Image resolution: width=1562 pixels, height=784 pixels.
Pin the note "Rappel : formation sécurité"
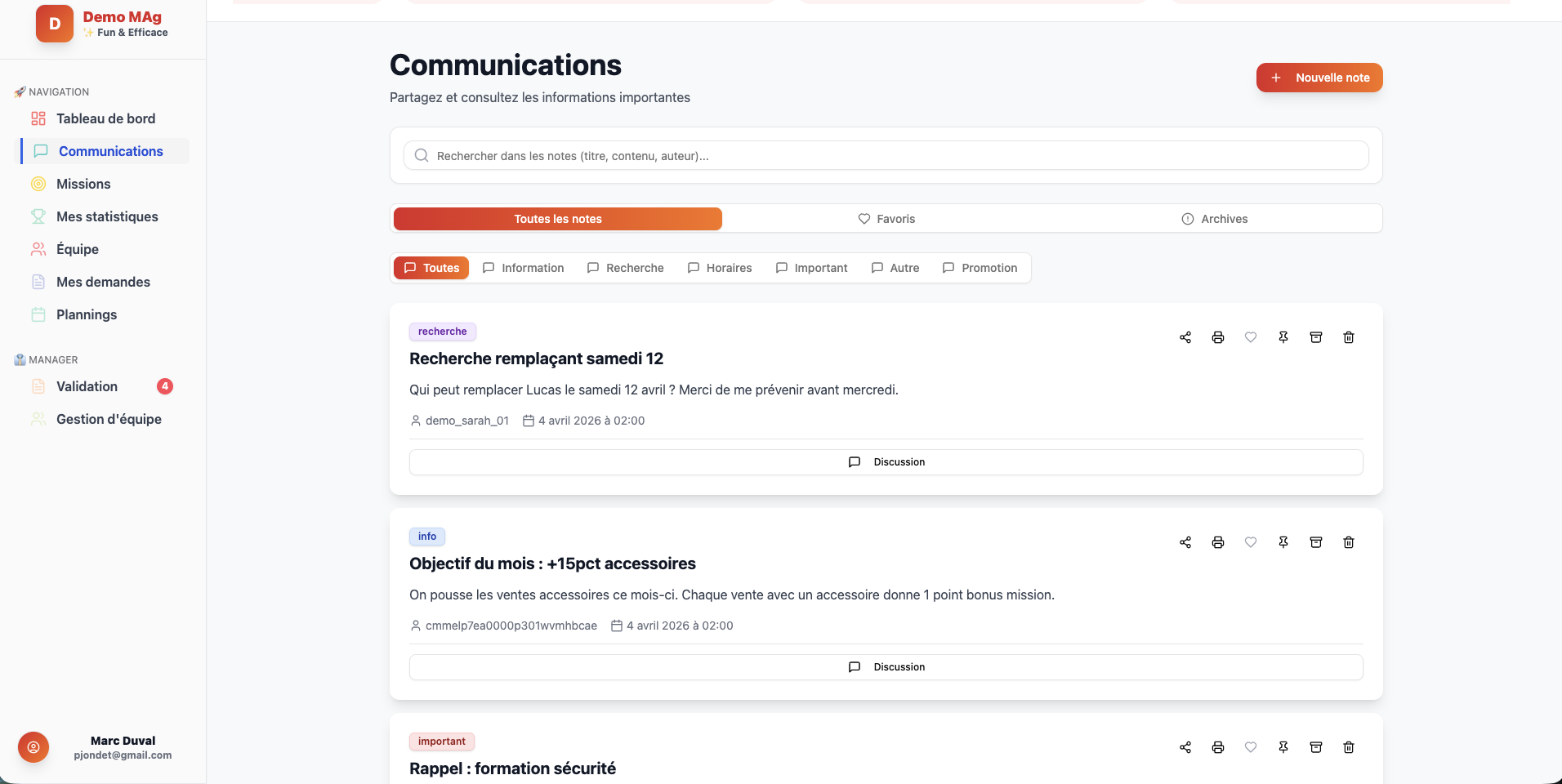(1283, 747)
